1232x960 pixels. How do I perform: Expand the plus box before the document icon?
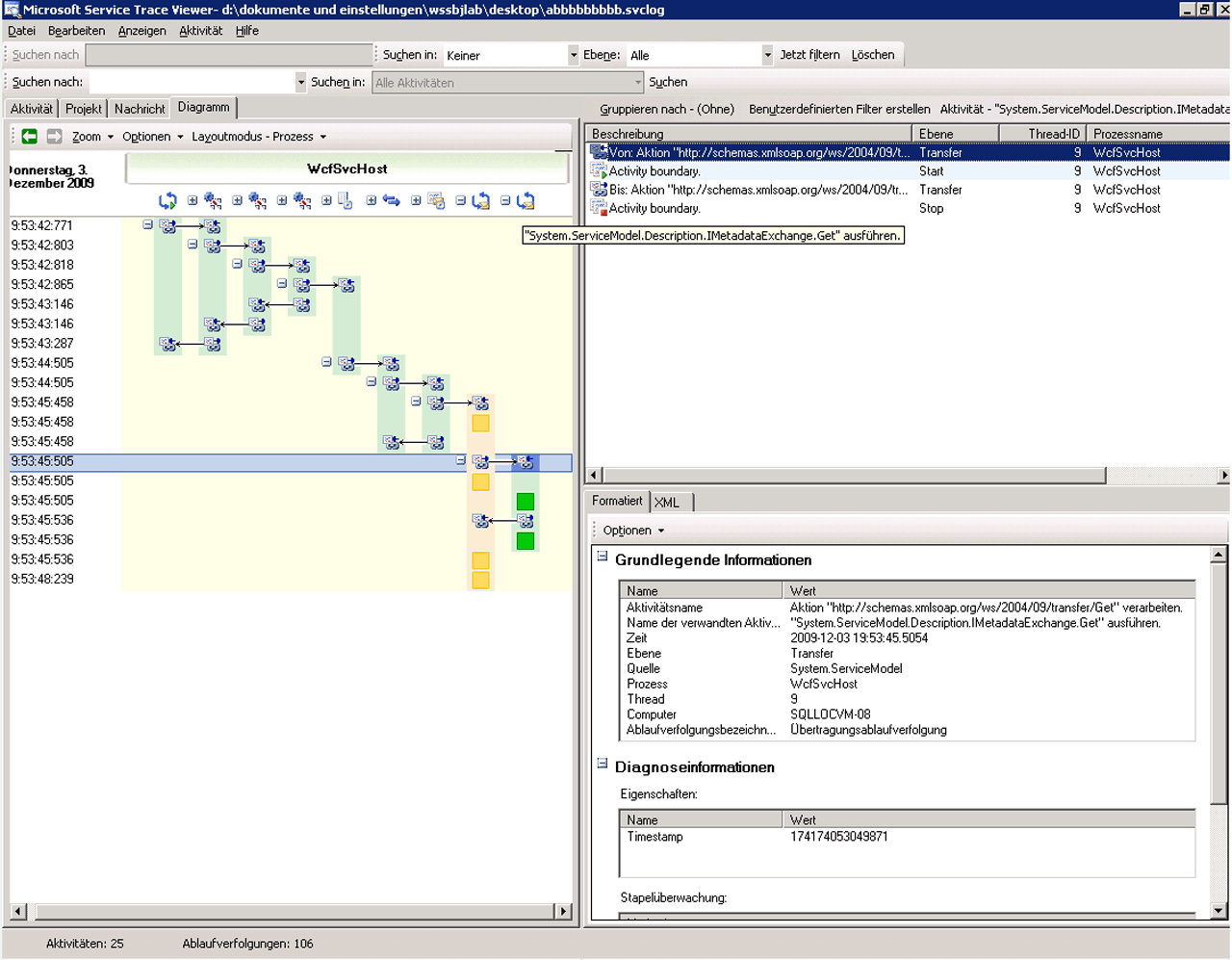point(326,200)
